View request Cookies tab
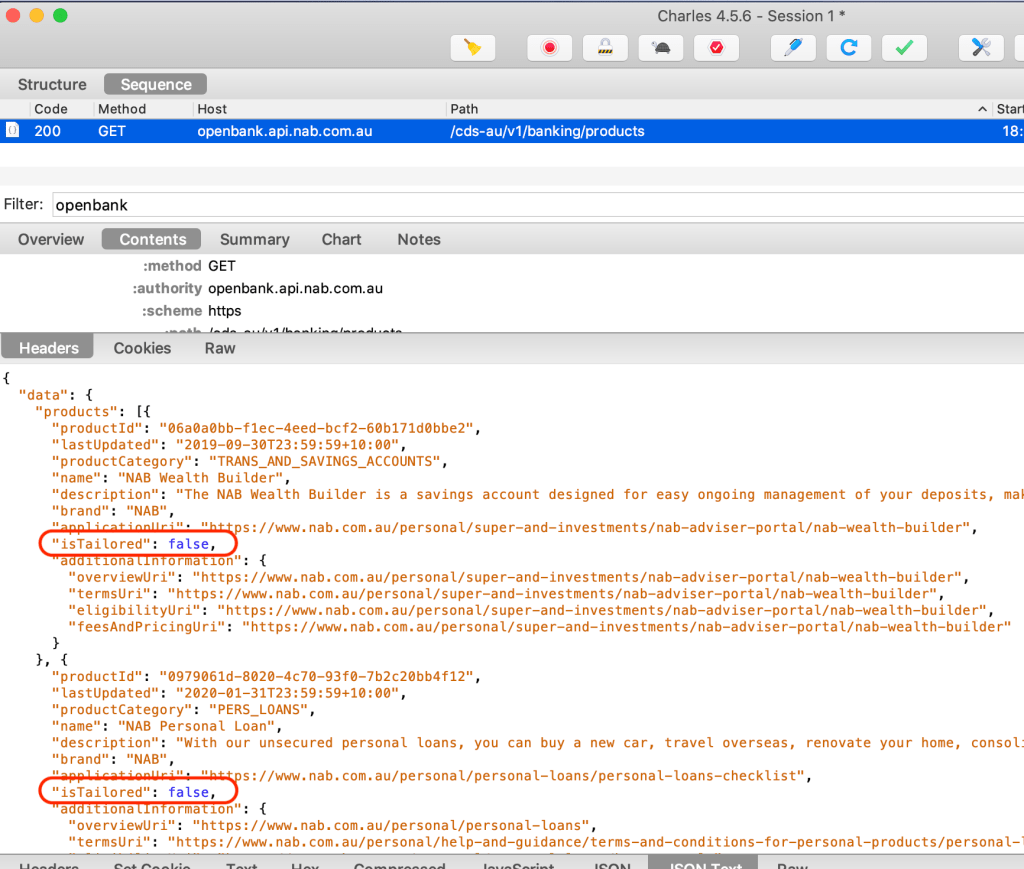The image size is (1024, 869). coord(142,348)
